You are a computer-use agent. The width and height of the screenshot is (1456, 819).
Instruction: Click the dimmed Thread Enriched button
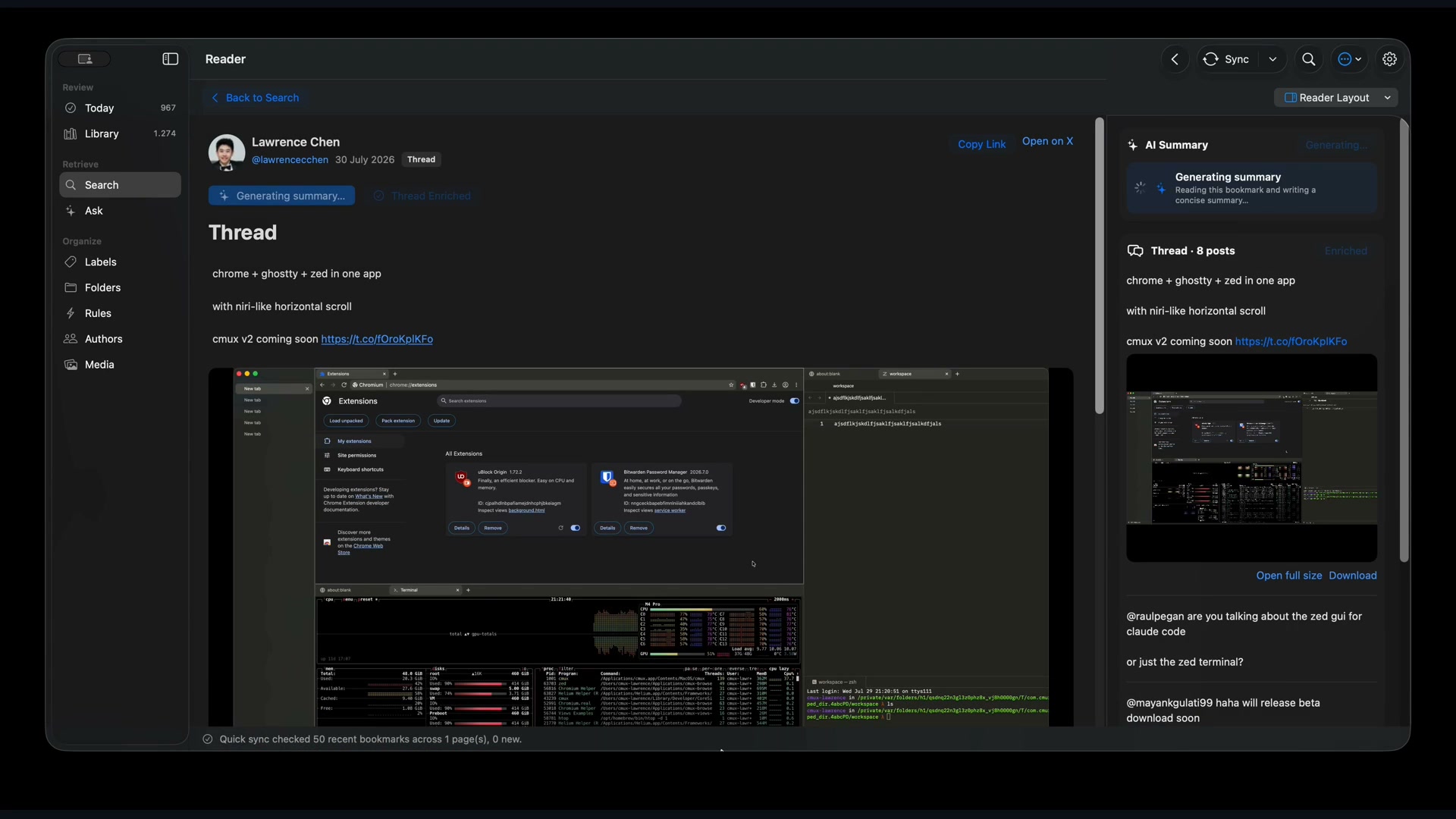tap(422, 196)
